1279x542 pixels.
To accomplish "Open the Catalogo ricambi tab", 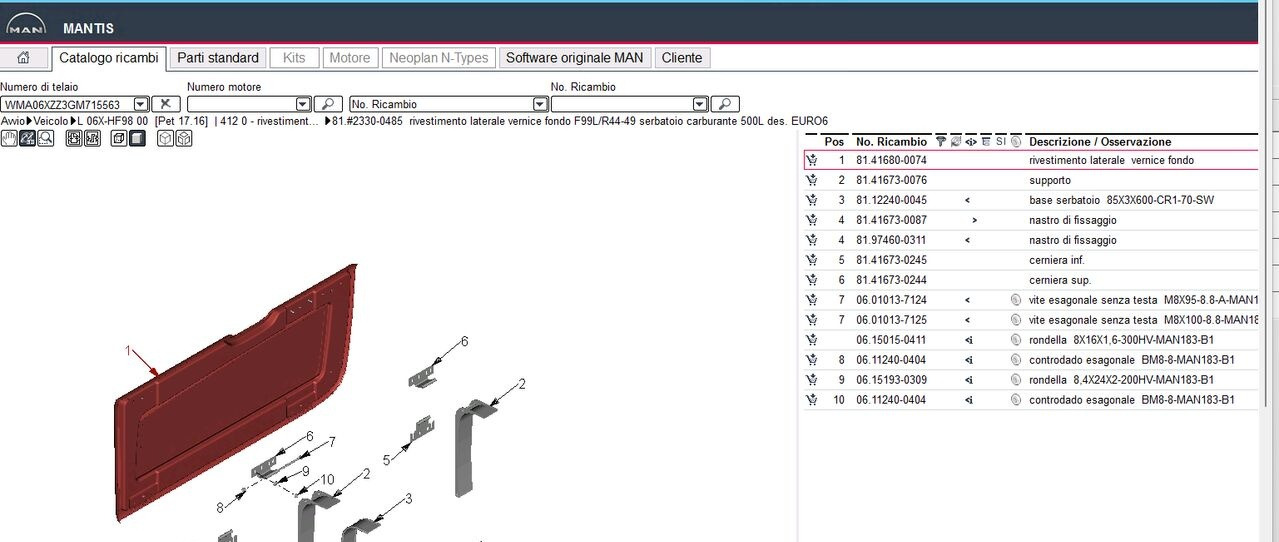I will (x=108, y=58).
